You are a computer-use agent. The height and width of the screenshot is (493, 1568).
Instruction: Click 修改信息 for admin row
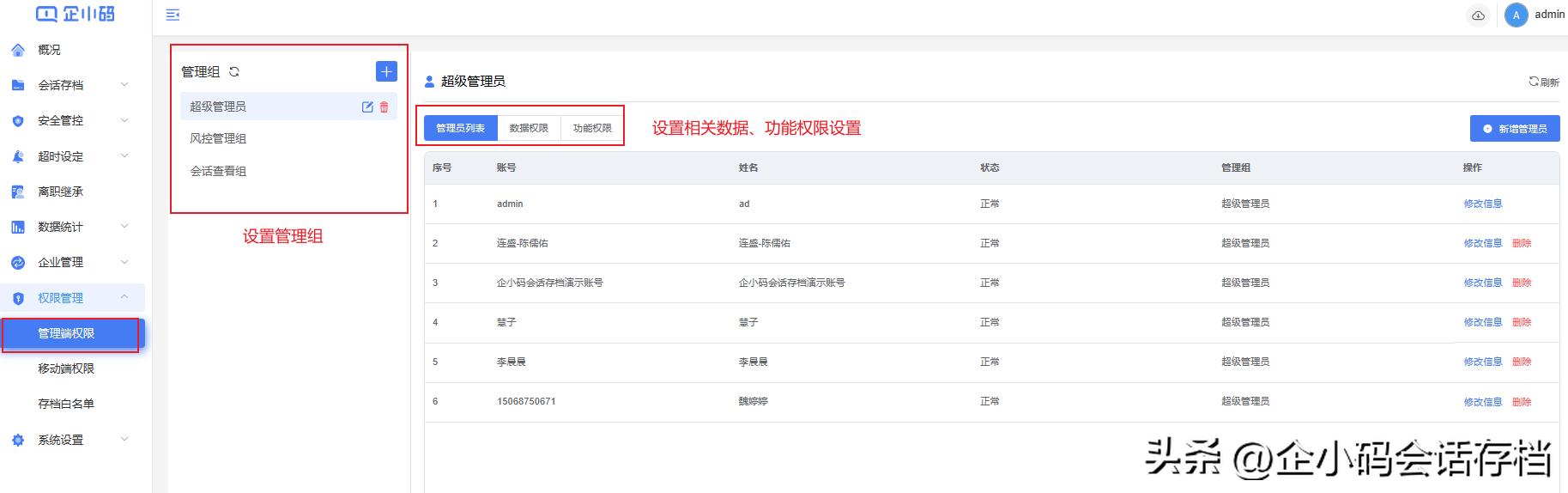pyautogui.click(x=1483, y=204)
